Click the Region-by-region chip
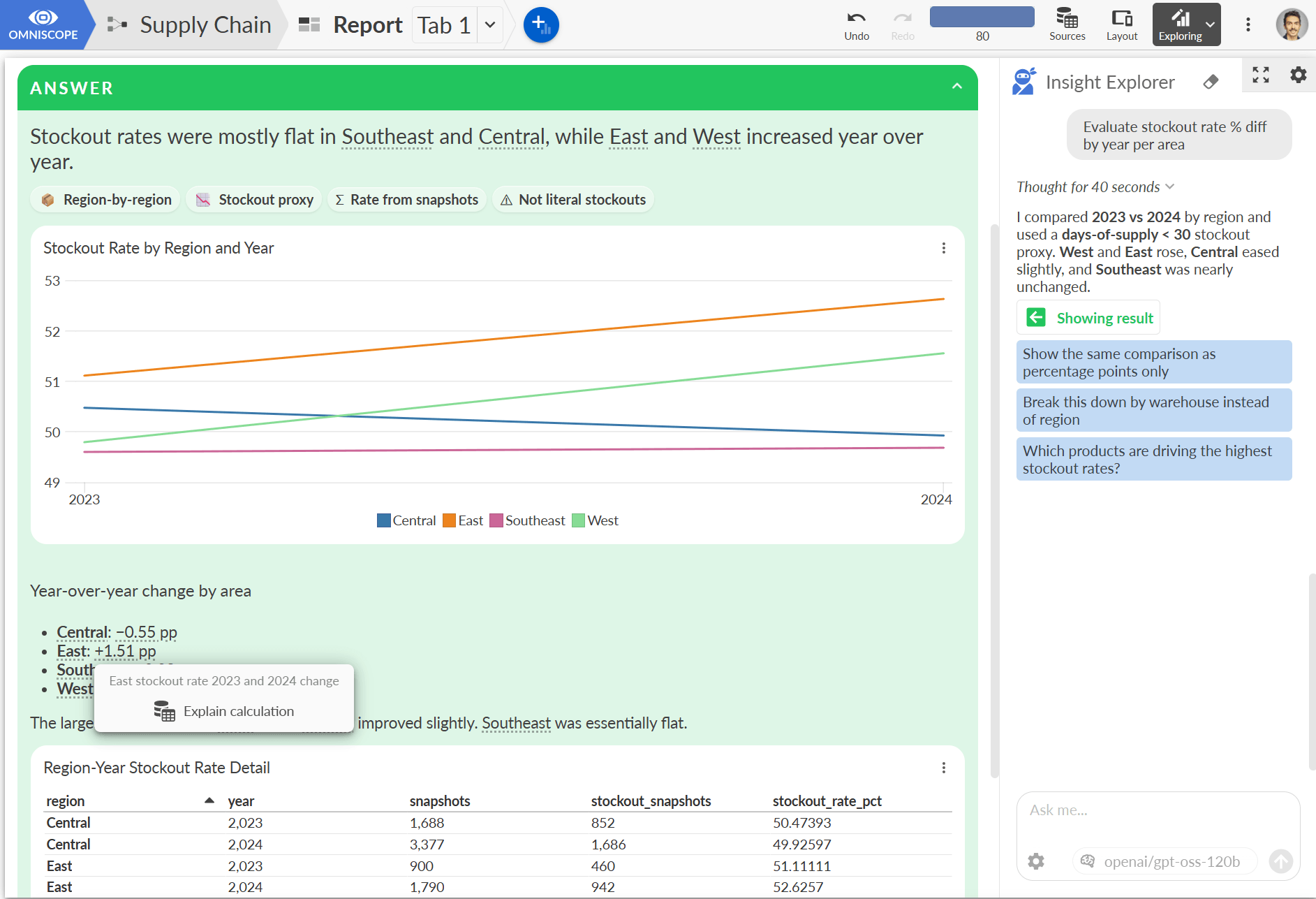This screenshot has width=1316, height=899. (106, 200)
